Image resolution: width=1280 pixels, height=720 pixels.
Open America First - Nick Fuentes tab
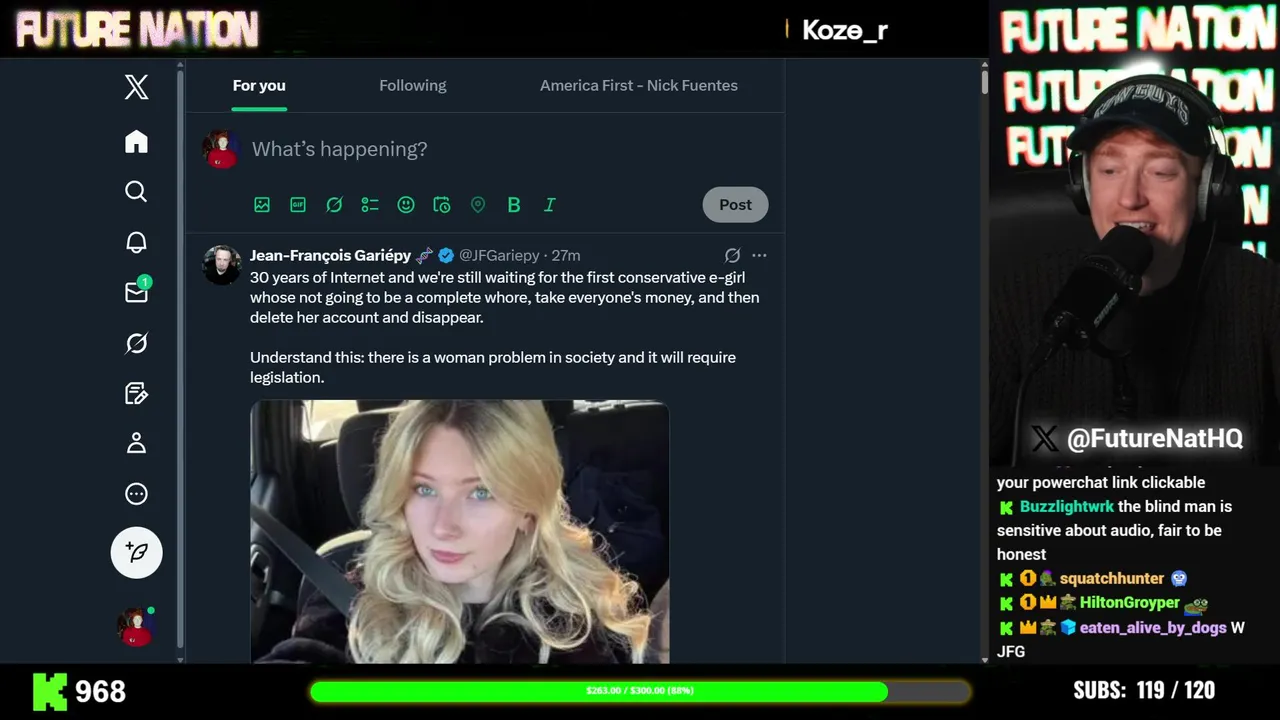coord(639,86)
